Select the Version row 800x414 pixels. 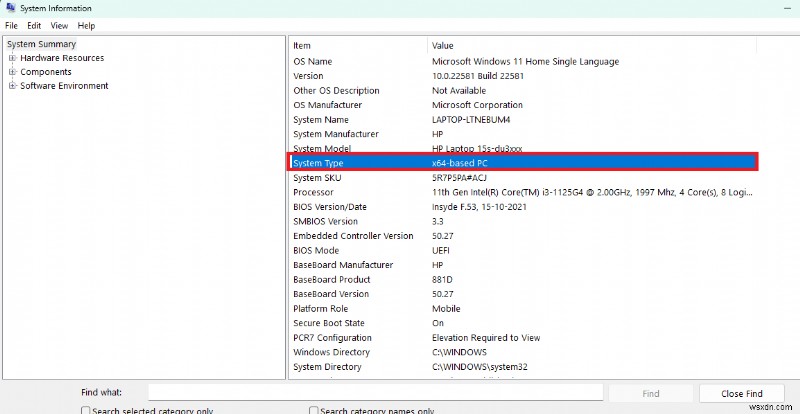(522, 76)
